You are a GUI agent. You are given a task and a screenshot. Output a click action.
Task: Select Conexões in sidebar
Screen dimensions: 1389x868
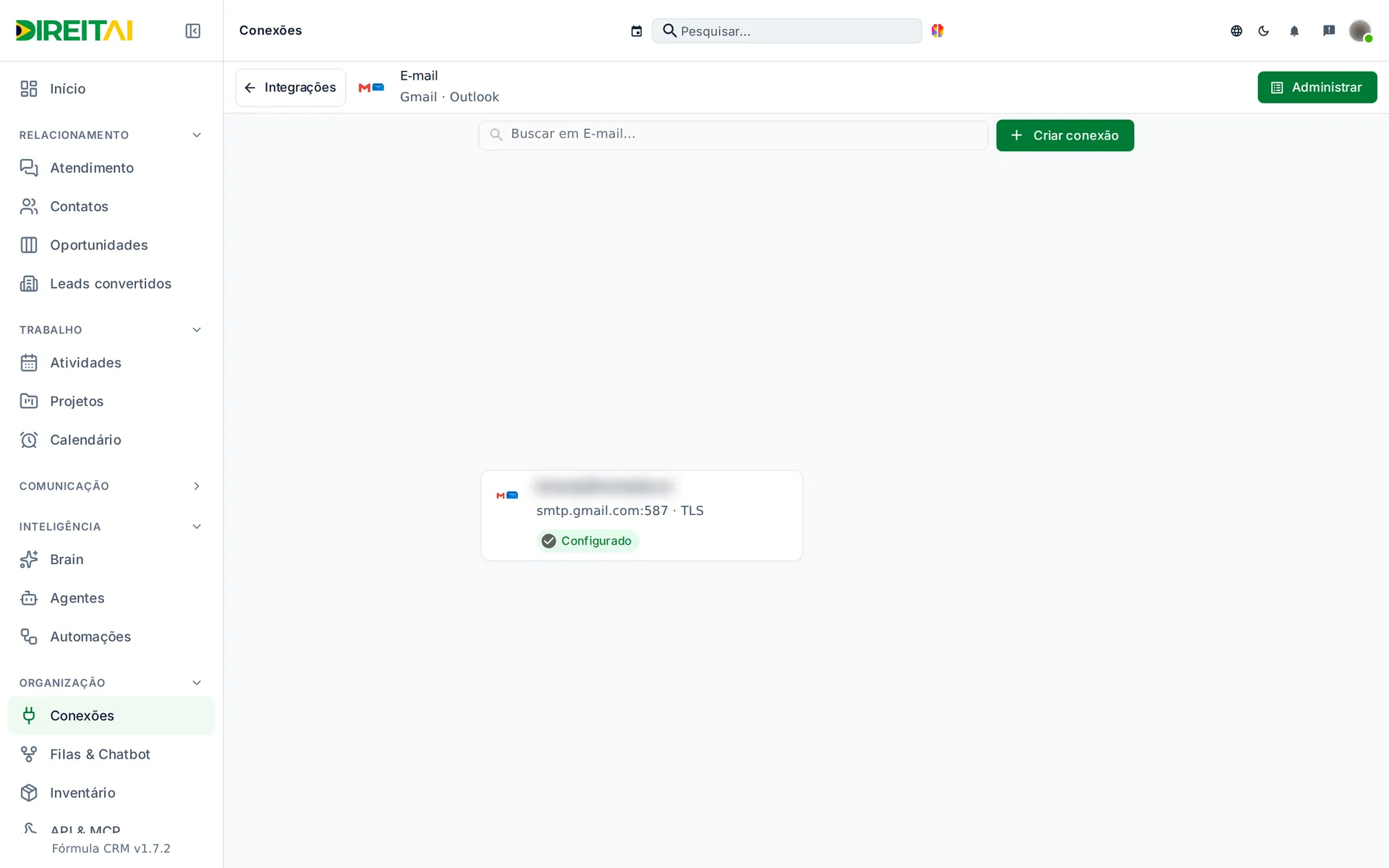(111, 715)
